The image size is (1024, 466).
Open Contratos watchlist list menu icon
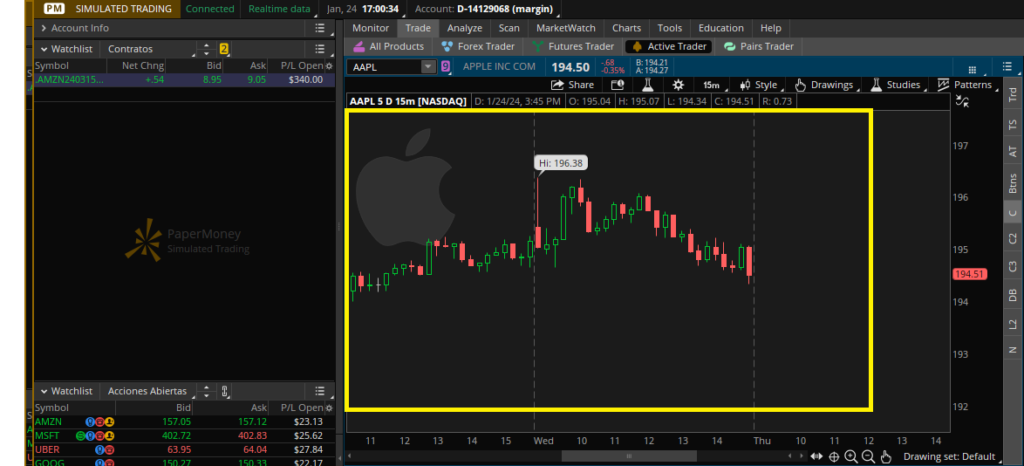pyautogui.click(x=319, y=49)
